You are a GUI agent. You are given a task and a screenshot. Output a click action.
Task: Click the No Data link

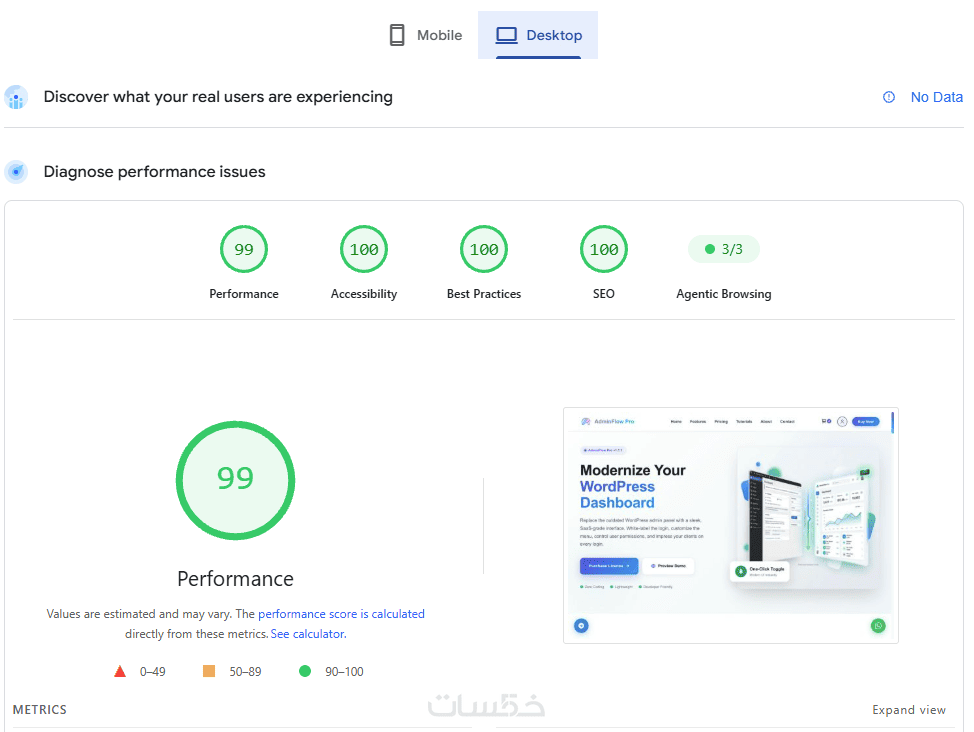point(937,97)
